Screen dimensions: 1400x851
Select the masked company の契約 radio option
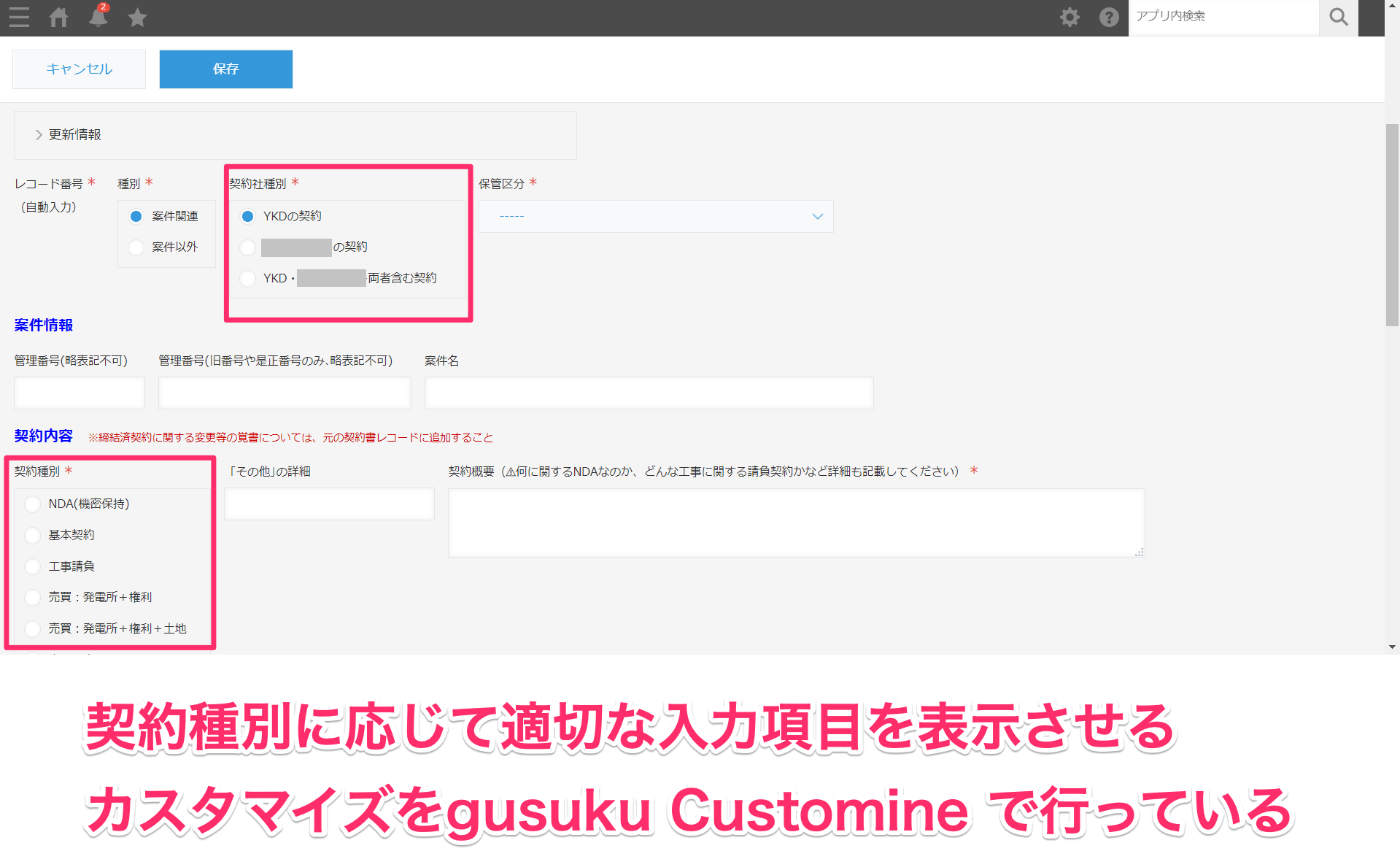tap(248, 247)
